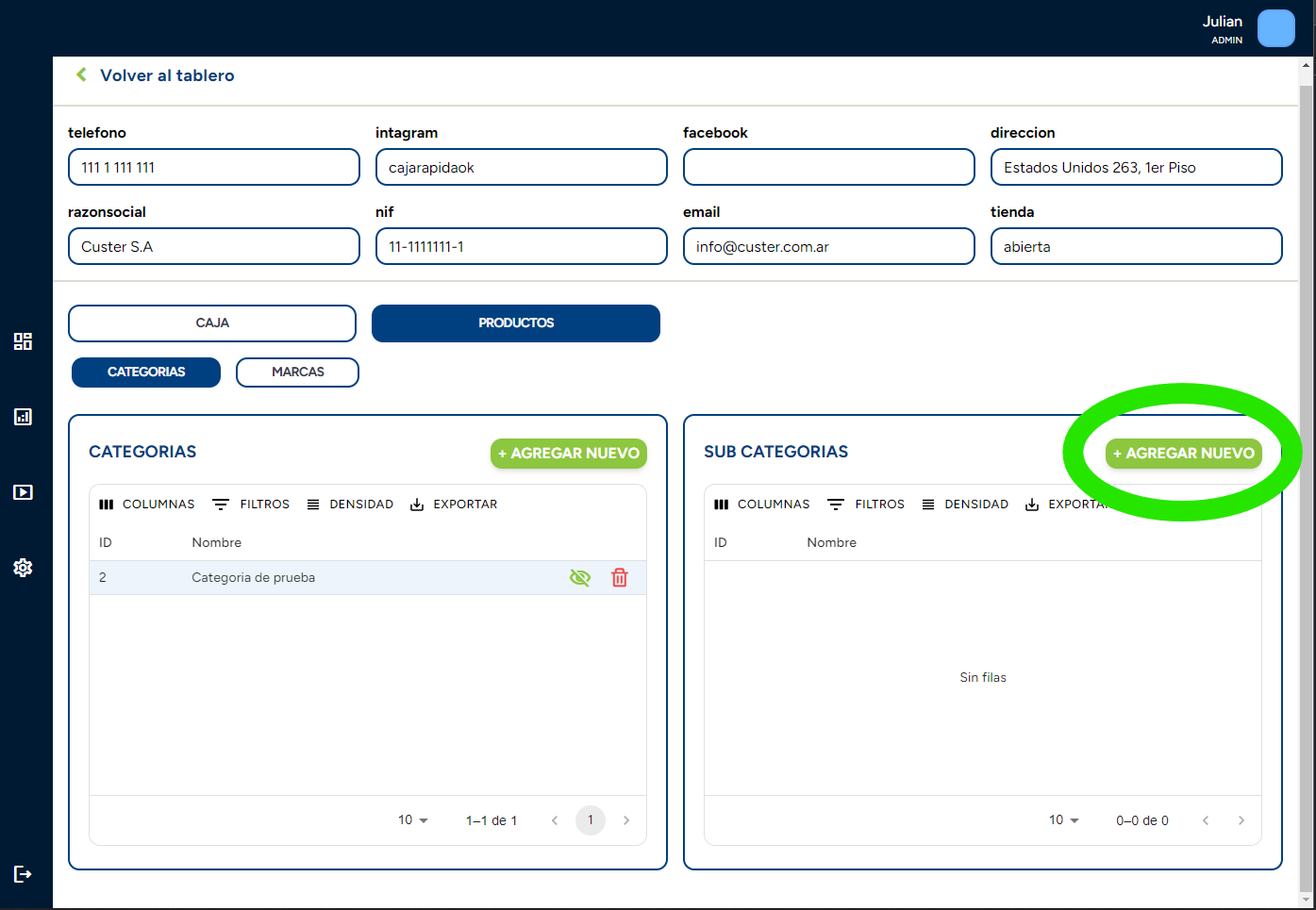Switch to the CAJA tab

pyautogui.click(x=212, y=323)
